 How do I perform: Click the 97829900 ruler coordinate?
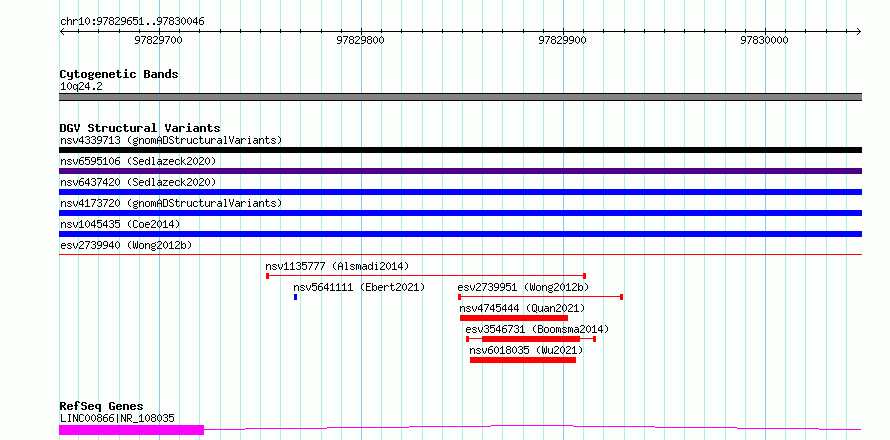coord(562,40)
